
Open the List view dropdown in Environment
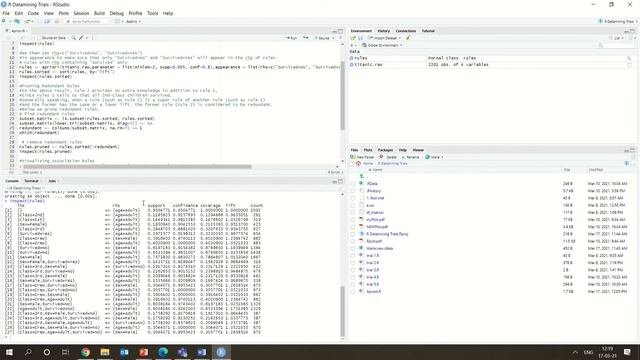coord(616,38)
